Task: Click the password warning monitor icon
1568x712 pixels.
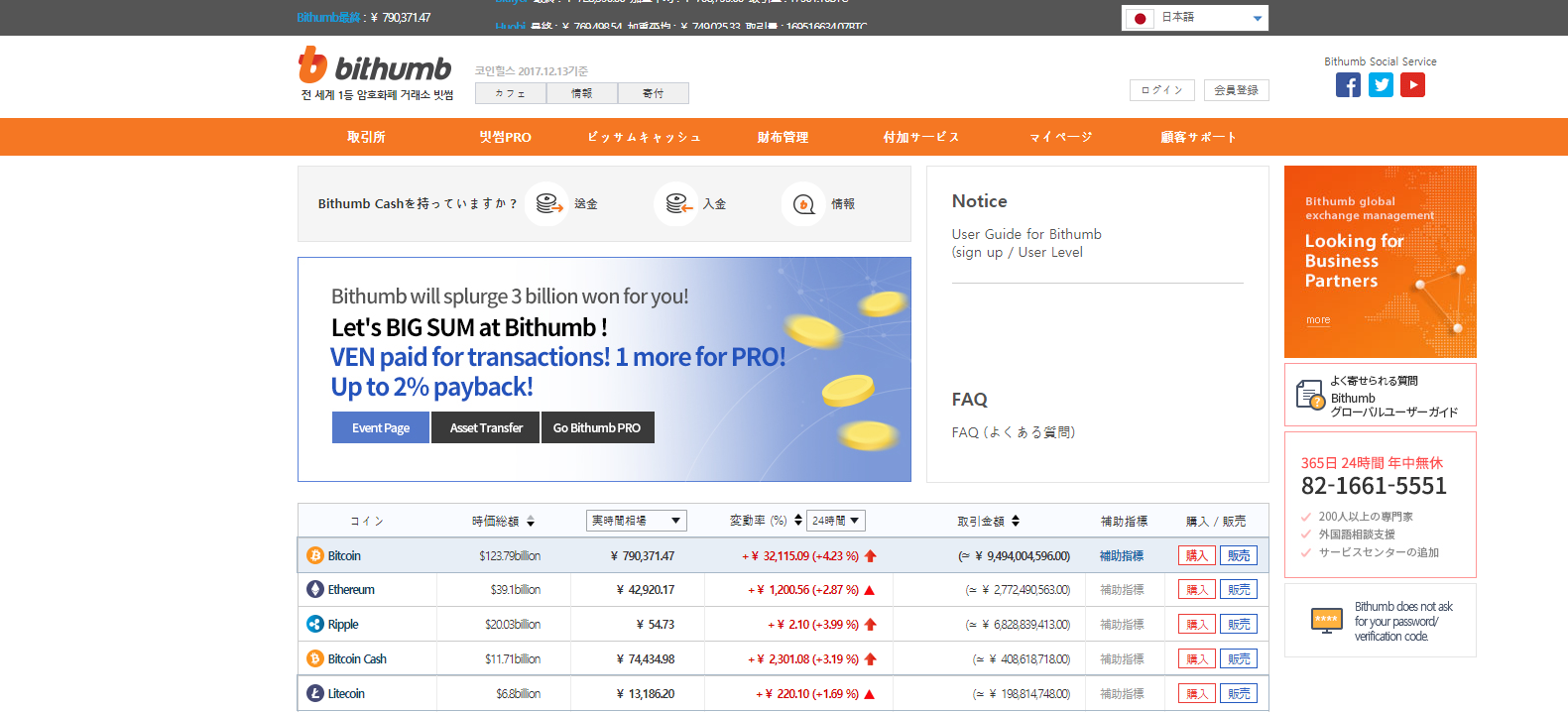Action: tap(1326, 621)
